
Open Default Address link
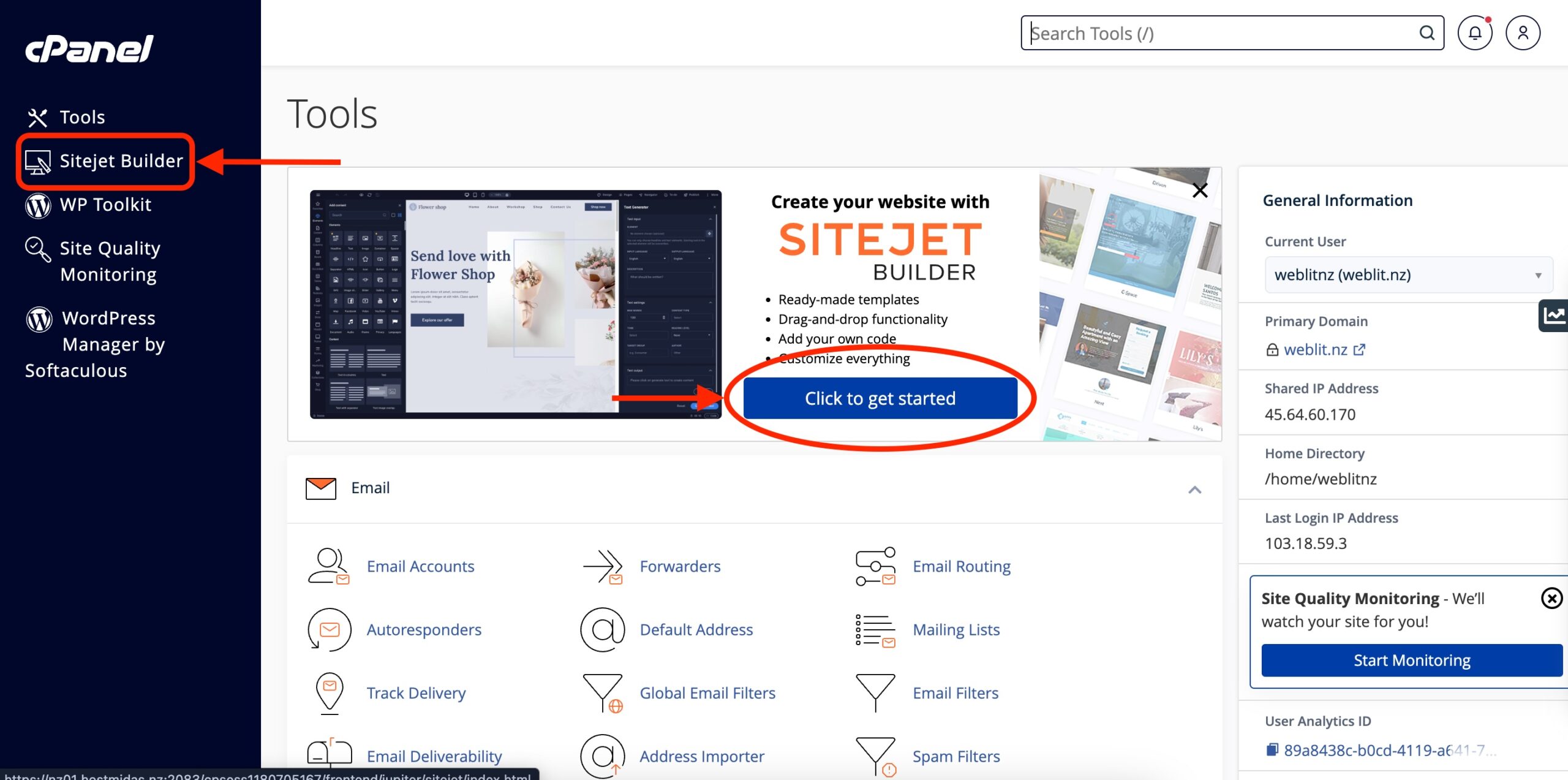(x=696, y=629)
